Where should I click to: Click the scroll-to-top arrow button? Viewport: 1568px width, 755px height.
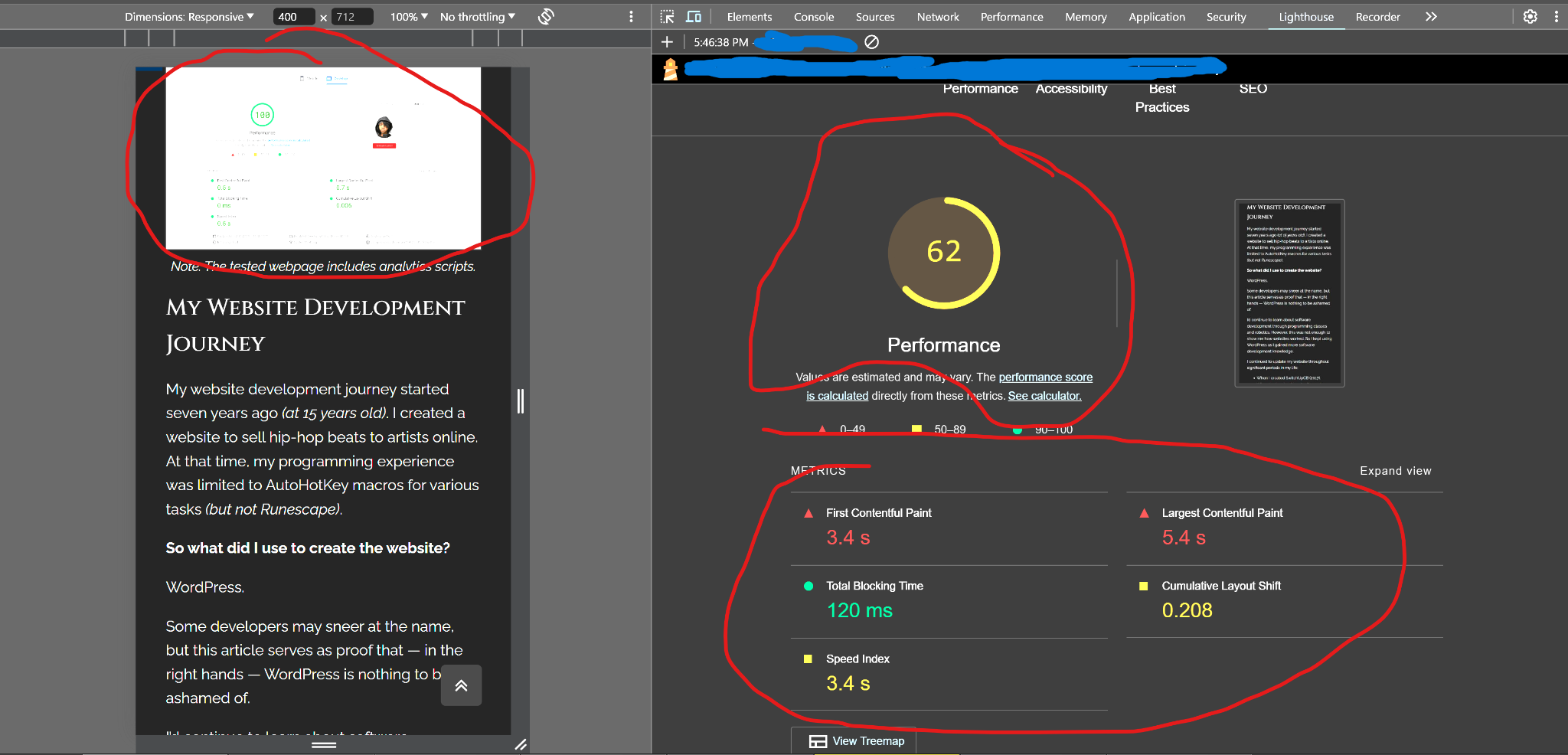click(x=461, y=685)
